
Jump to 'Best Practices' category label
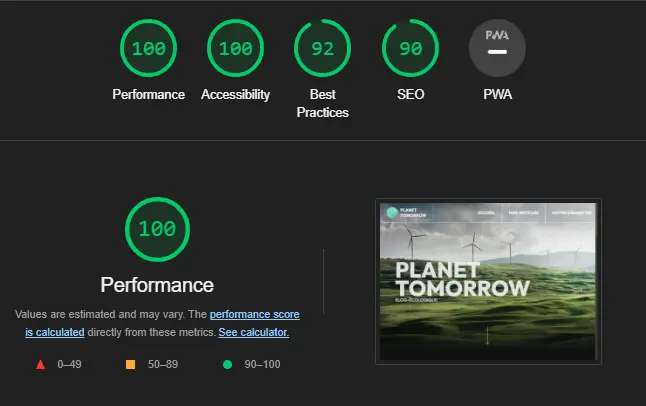coord(323,103)
